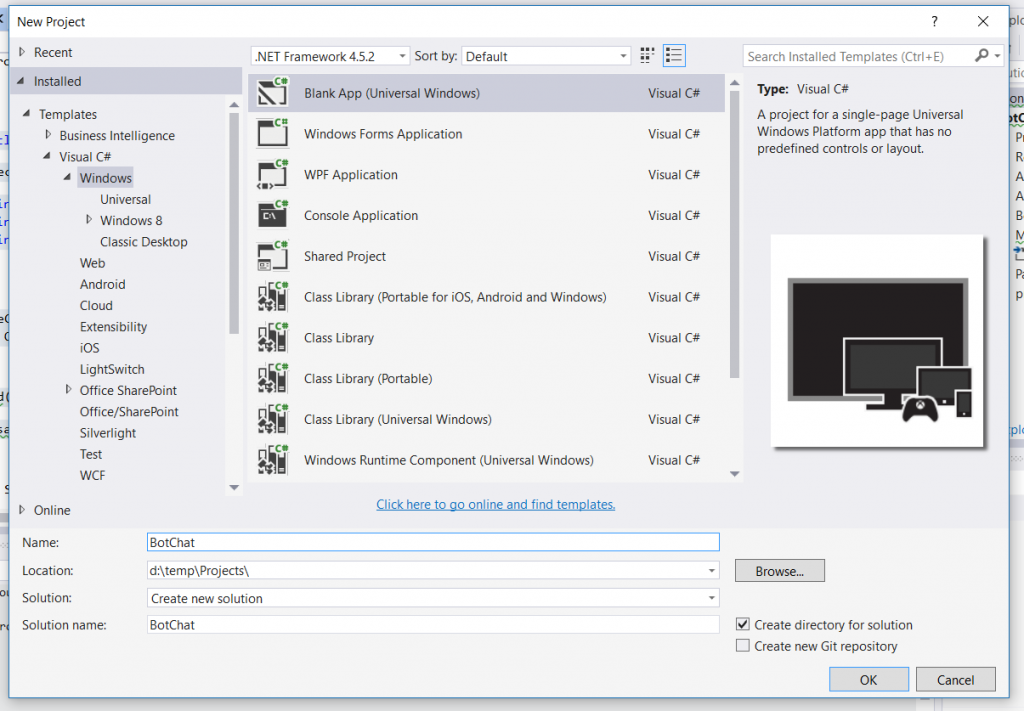The height and width of the screenshot is (711, 1024).
Task: Click the project Name input field
Action: [x=433, y=542]
